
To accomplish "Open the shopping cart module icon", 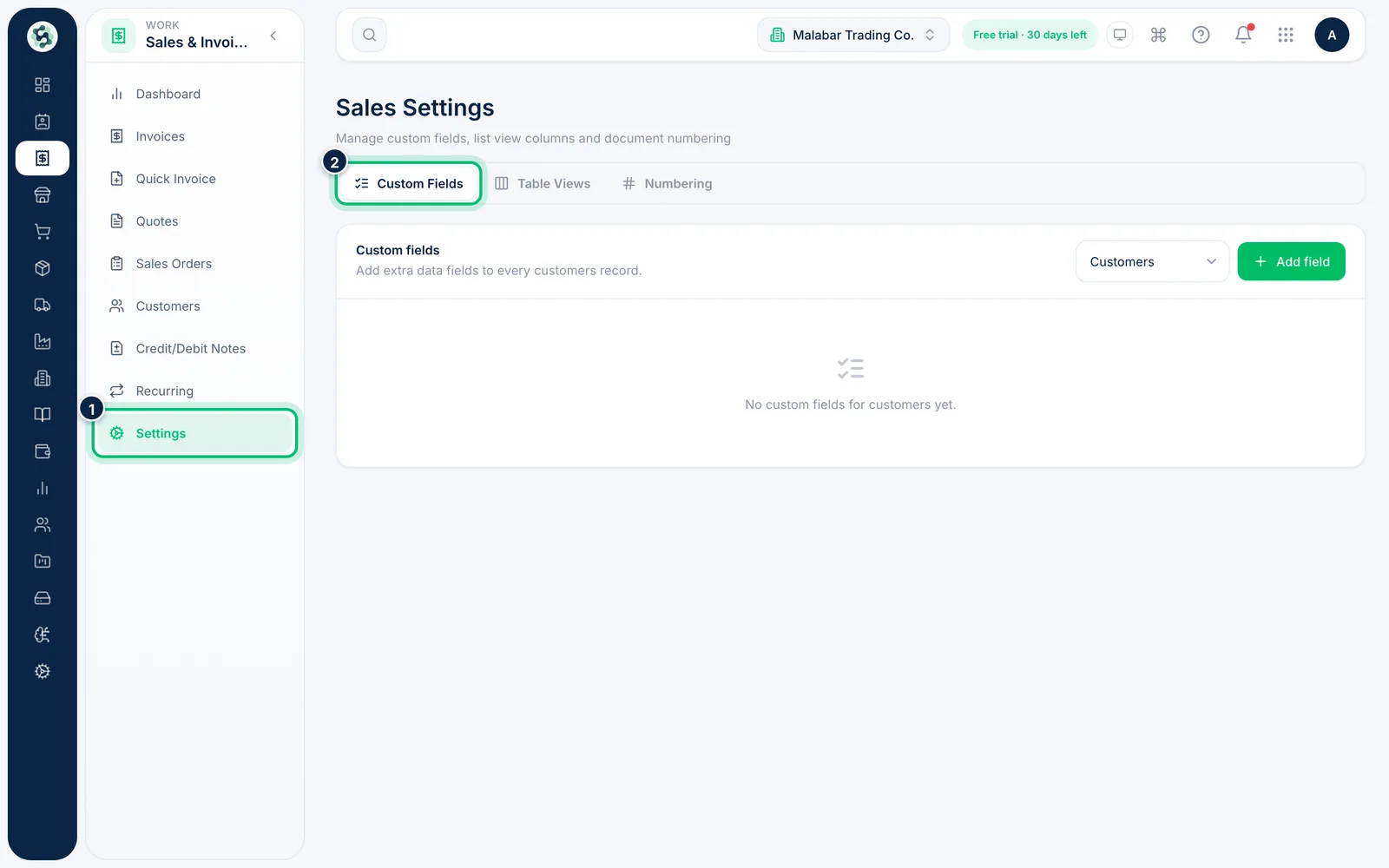I will pyautogui.click(x=42, y=232).
